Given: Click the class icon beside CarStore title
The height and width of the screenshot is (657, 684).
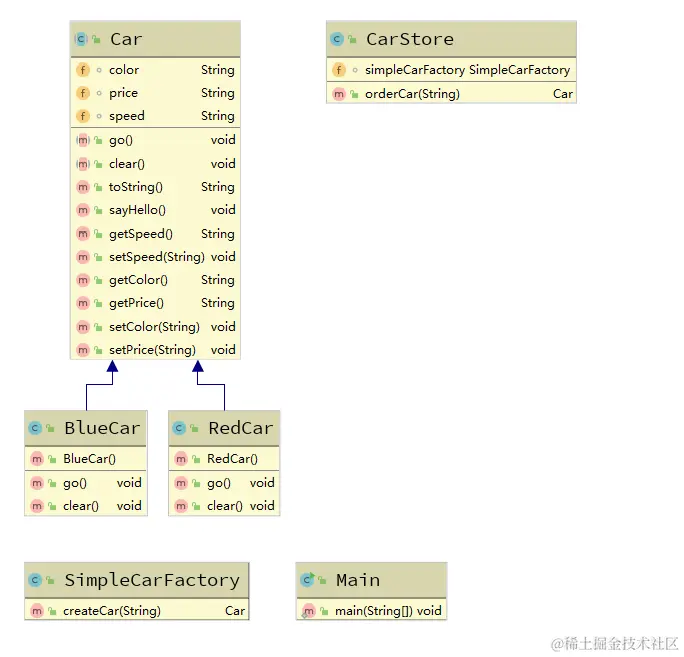Looking at the screenshot, I should coord(337,39).
